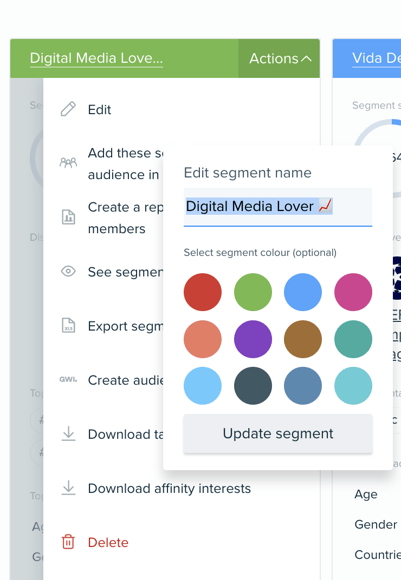Pick the dark slate colour swatch
401x580 pixels.
click(253, 386)
